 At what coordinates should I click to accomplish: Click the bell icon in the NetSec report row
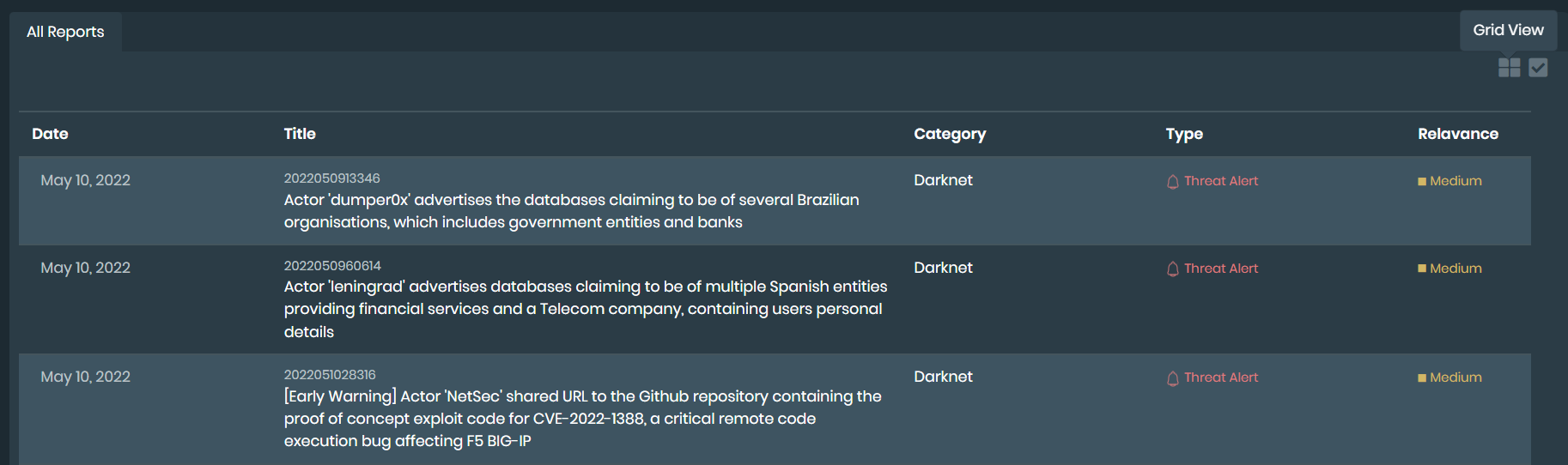coord(1172,378)
